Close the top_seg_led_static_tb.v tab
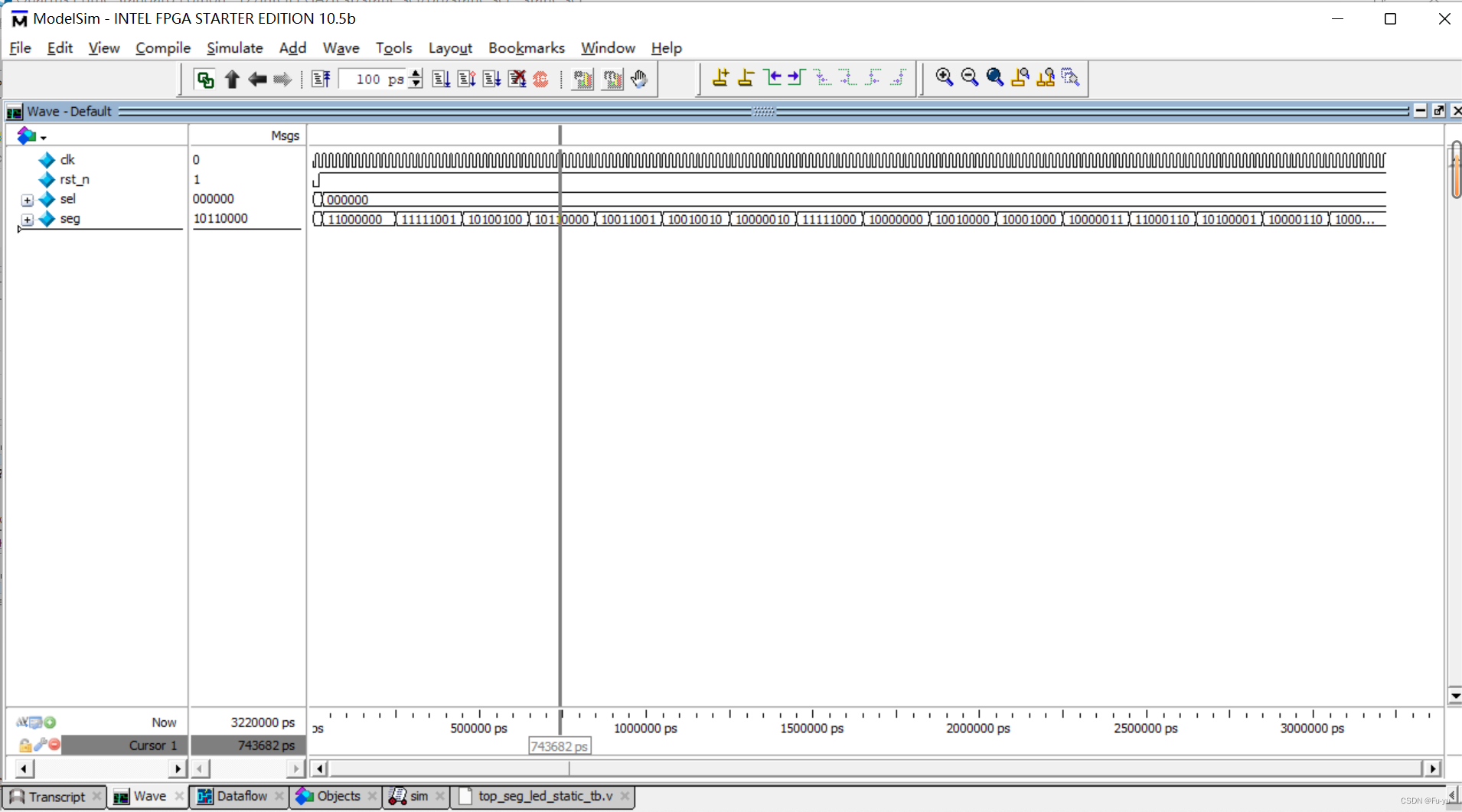 [625, 797]
